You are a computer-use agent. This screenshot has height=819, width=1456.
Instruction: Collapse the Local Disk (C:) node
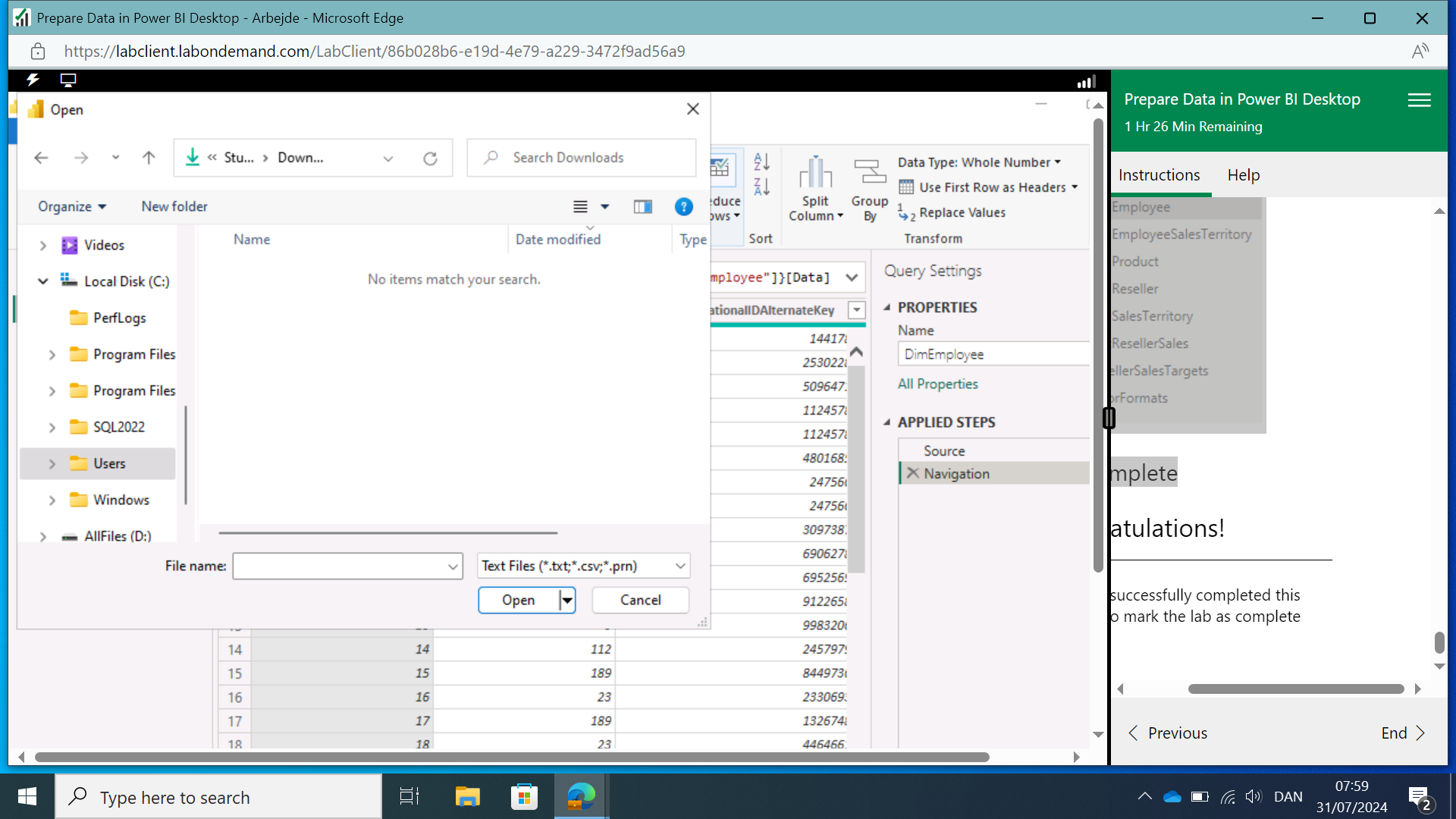(x=43, y=281)
